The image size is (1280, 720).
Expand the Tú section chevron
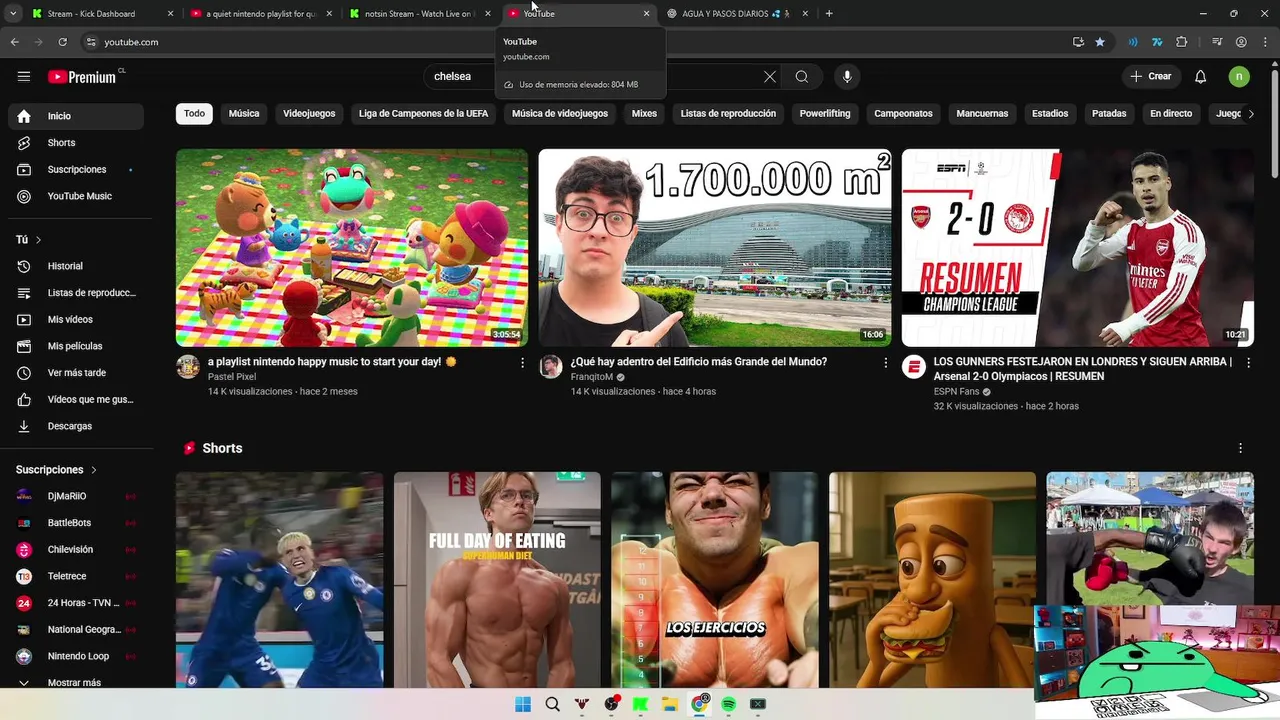coord(38,240)
